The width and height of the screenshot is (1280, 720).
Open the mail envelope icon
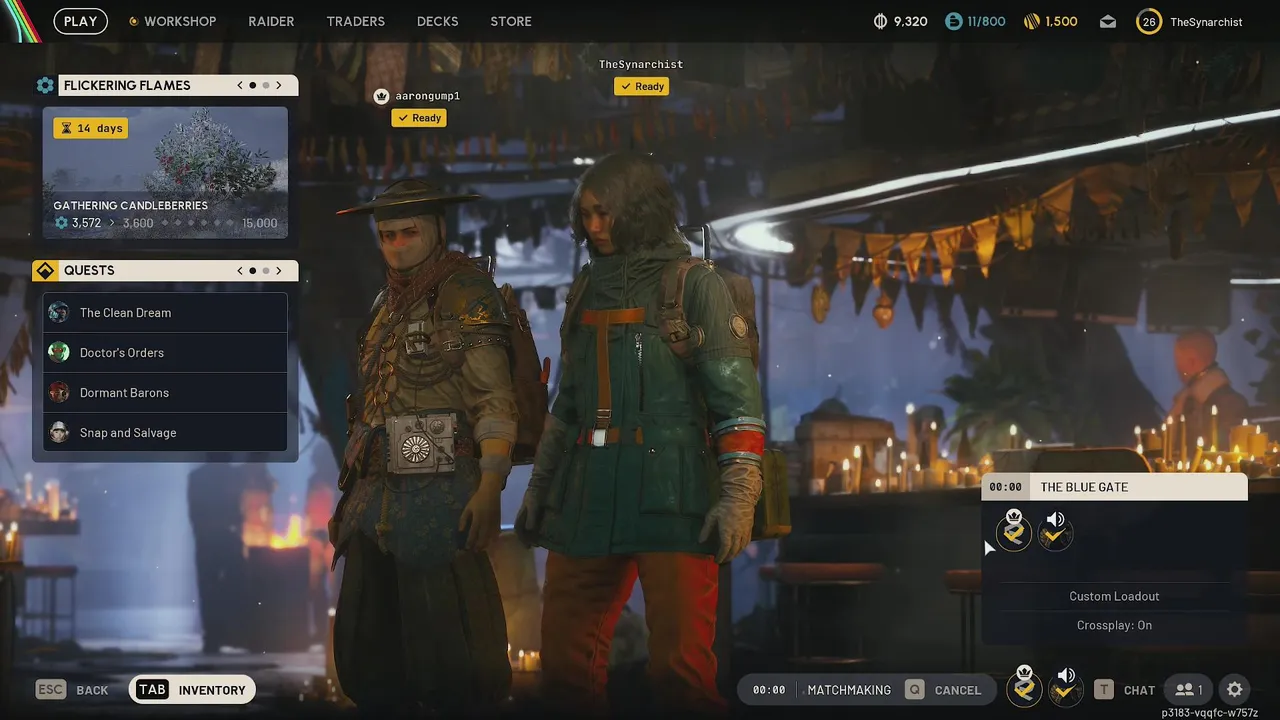[1108, 21]
